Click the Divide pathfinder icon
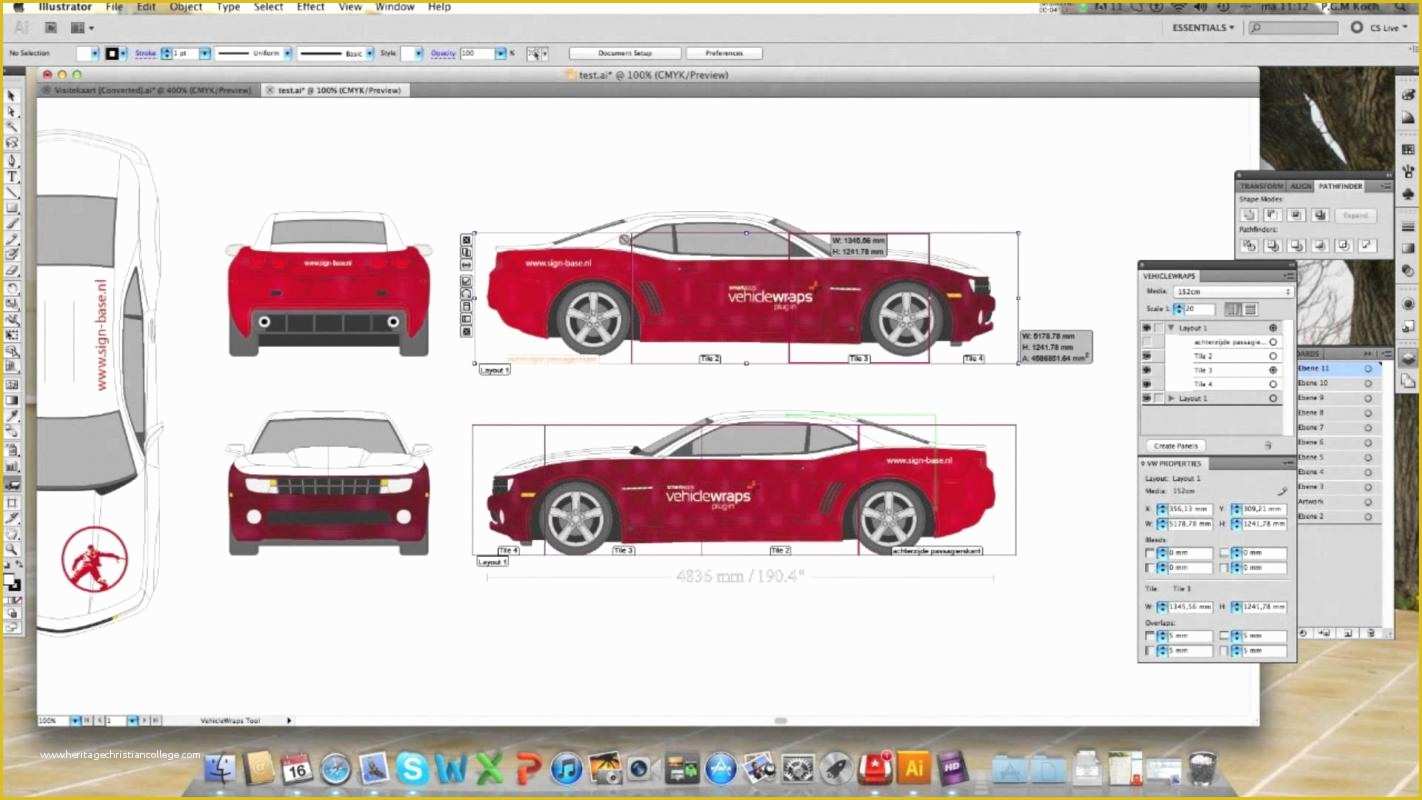This screenshot has width=1422, height=800. click(1249, 245)
